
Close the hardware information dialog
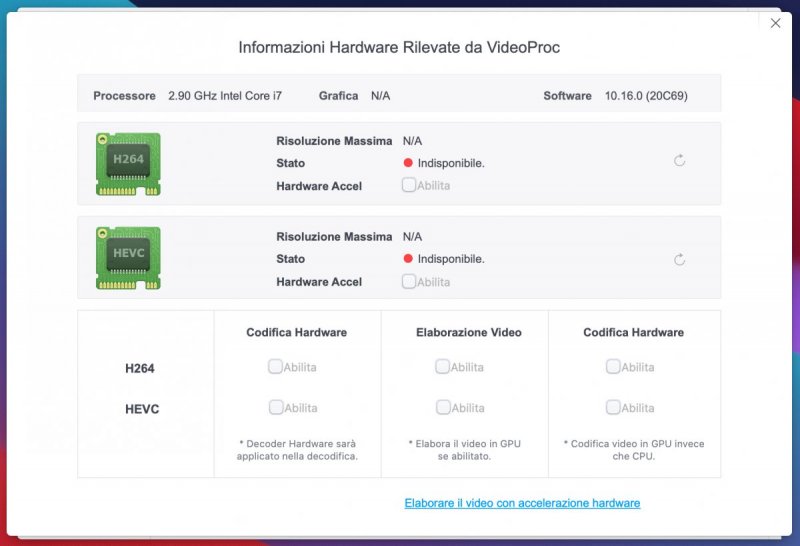[x=775, y=23]
